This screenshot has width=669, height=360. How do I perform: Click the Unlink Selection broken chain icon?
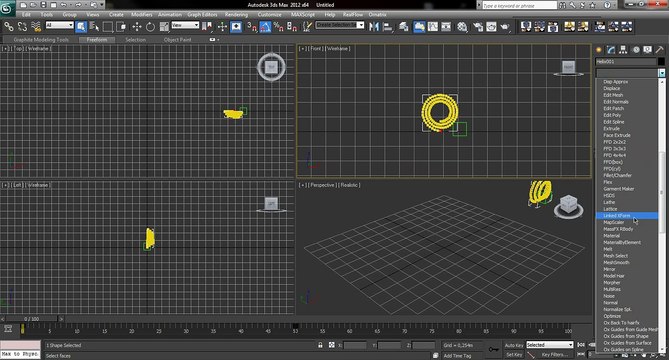pyautogui.click(x=22, y=26)
